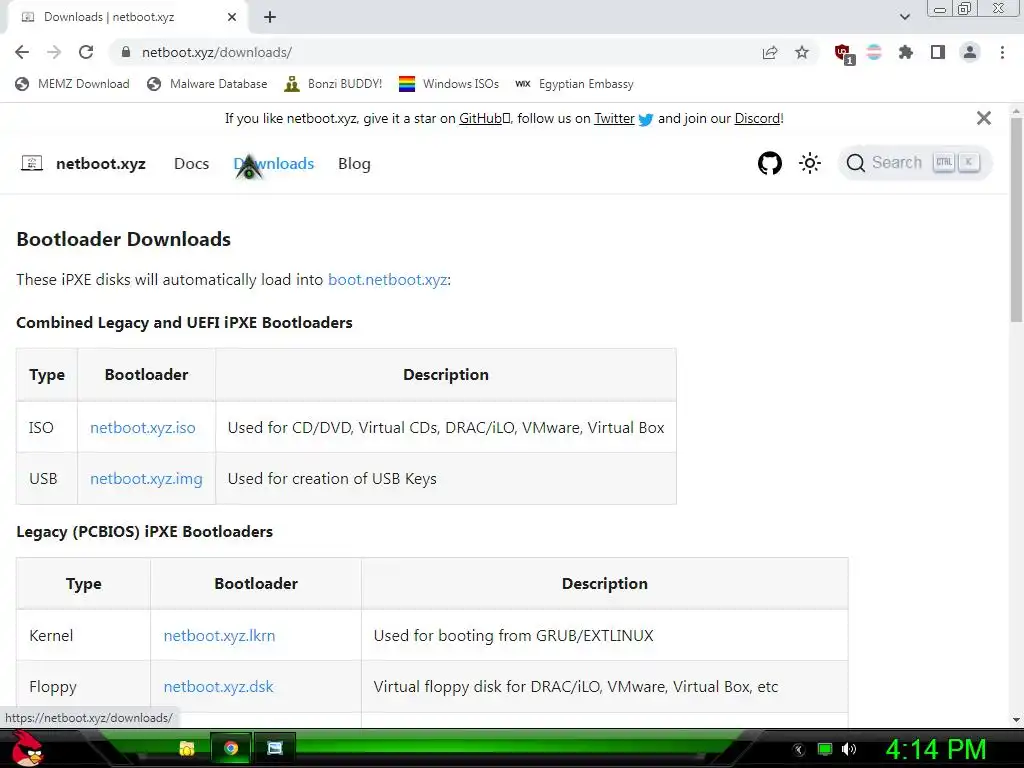This screenshot has width=1024, height=768.
Task: Reload the netboot.xyz page
Action: click(x=86, y=52)
